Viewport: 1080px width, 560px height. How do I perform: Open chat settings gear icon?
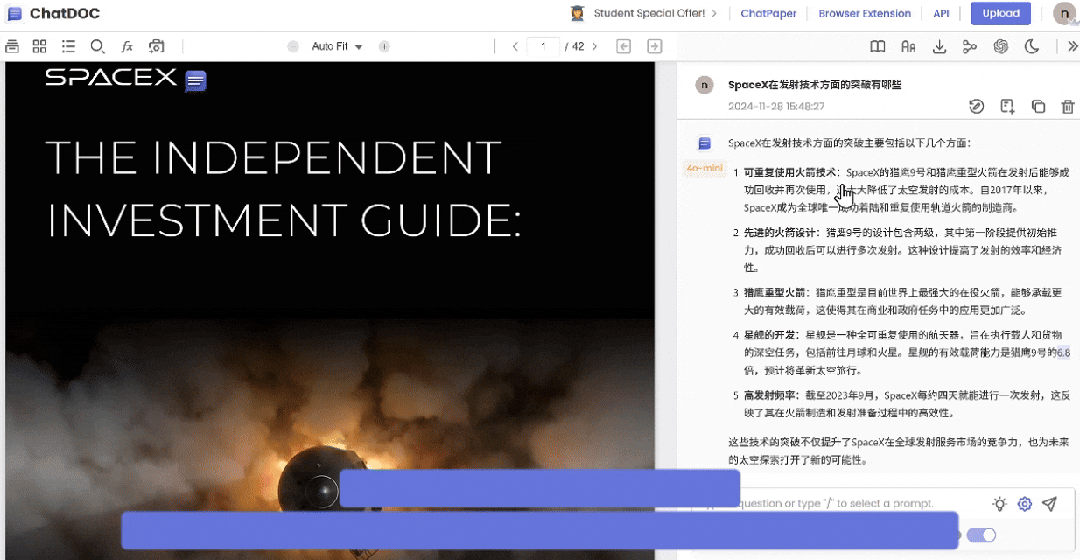tap(1025, 504)
